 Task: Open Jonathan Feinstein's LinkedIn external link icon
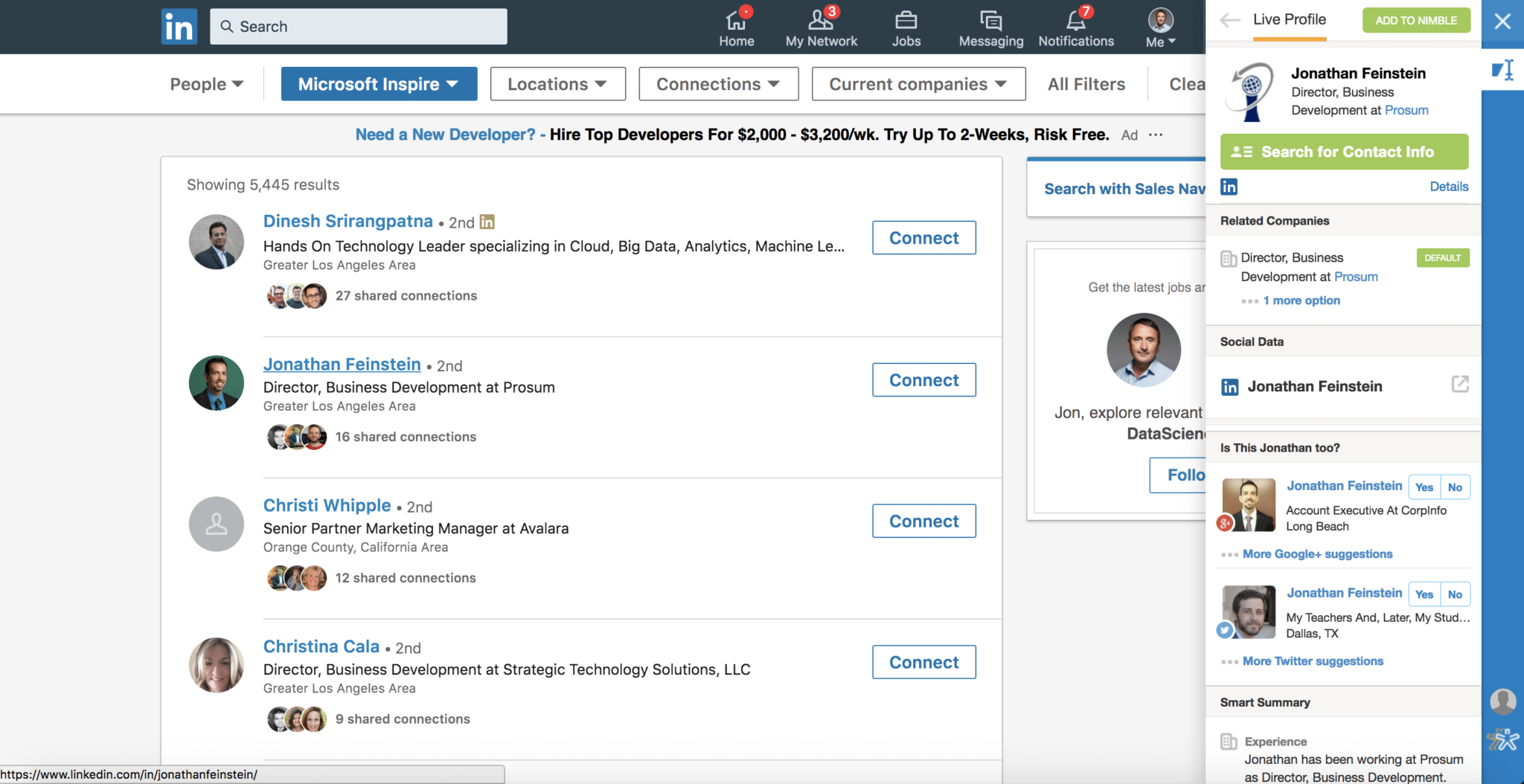(1459, 385)
